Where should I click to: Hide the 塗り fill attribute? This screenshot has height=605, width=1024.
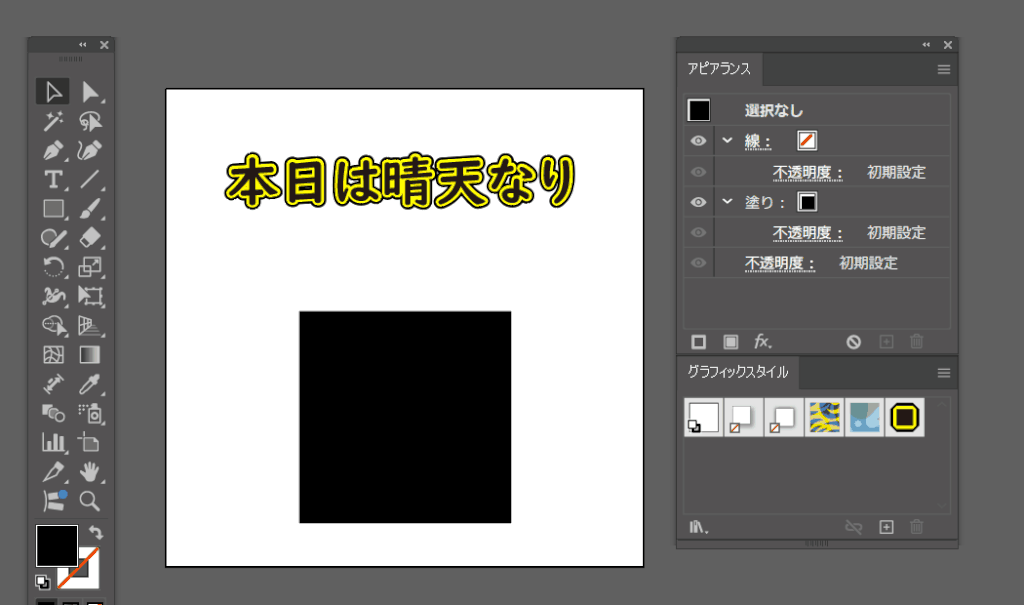tap(698, 202)
